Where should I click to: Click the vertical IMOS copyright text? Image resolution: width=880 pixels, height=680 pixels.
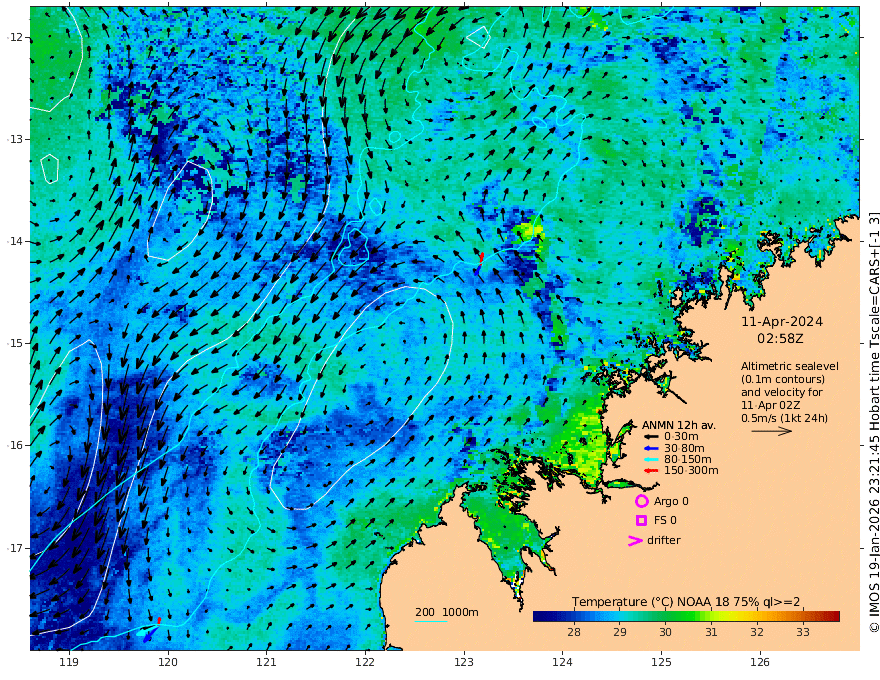coord(873,422)
